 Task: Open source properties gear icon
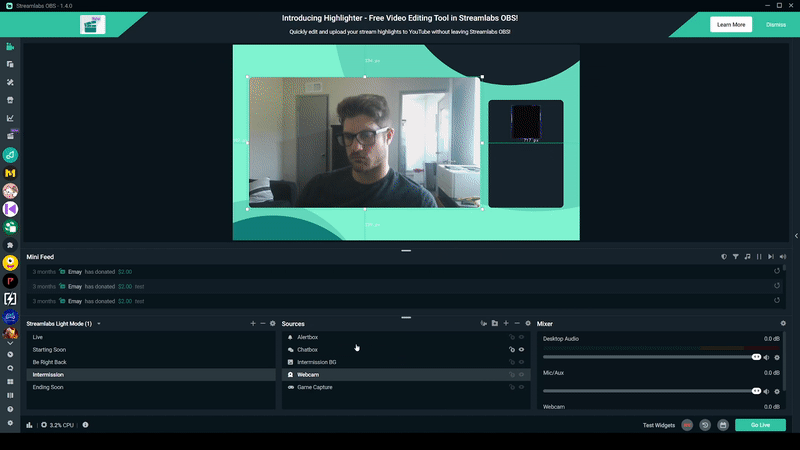click(528, 323)
